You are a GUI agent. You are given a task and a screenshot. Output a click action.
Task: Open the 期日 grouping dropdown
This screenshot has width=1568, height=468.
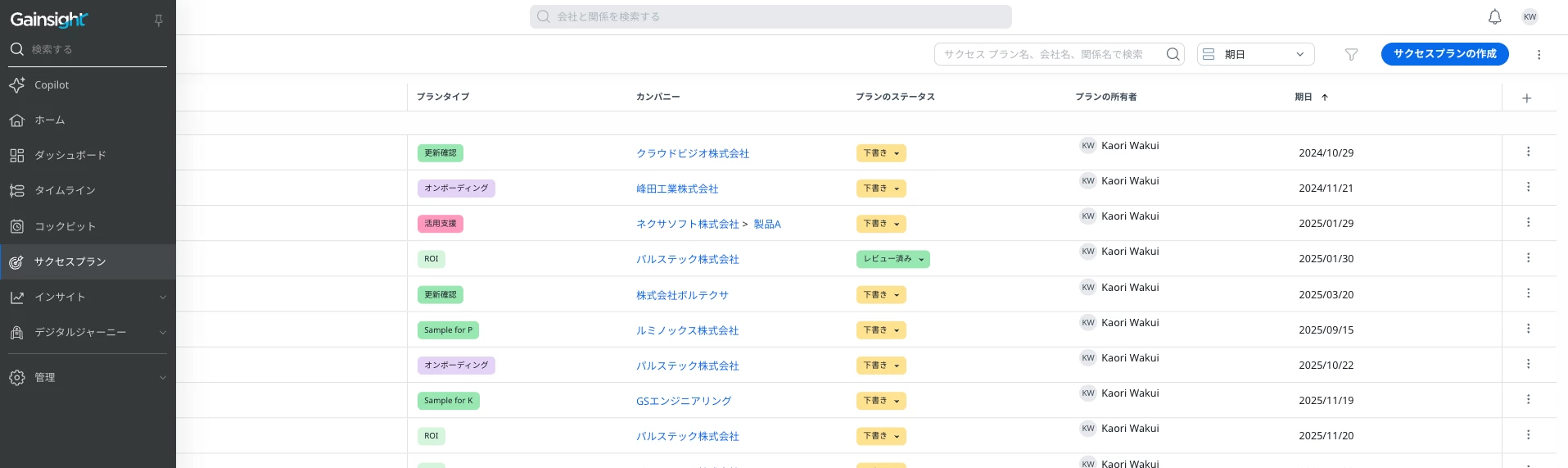coord(1255,54)
